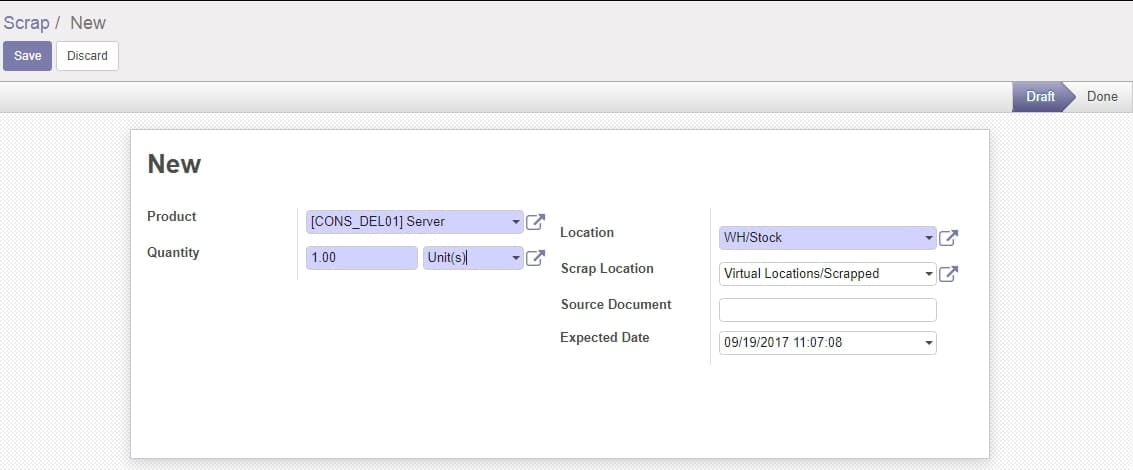
Task: Save the new scrap record
Action: 27,56
